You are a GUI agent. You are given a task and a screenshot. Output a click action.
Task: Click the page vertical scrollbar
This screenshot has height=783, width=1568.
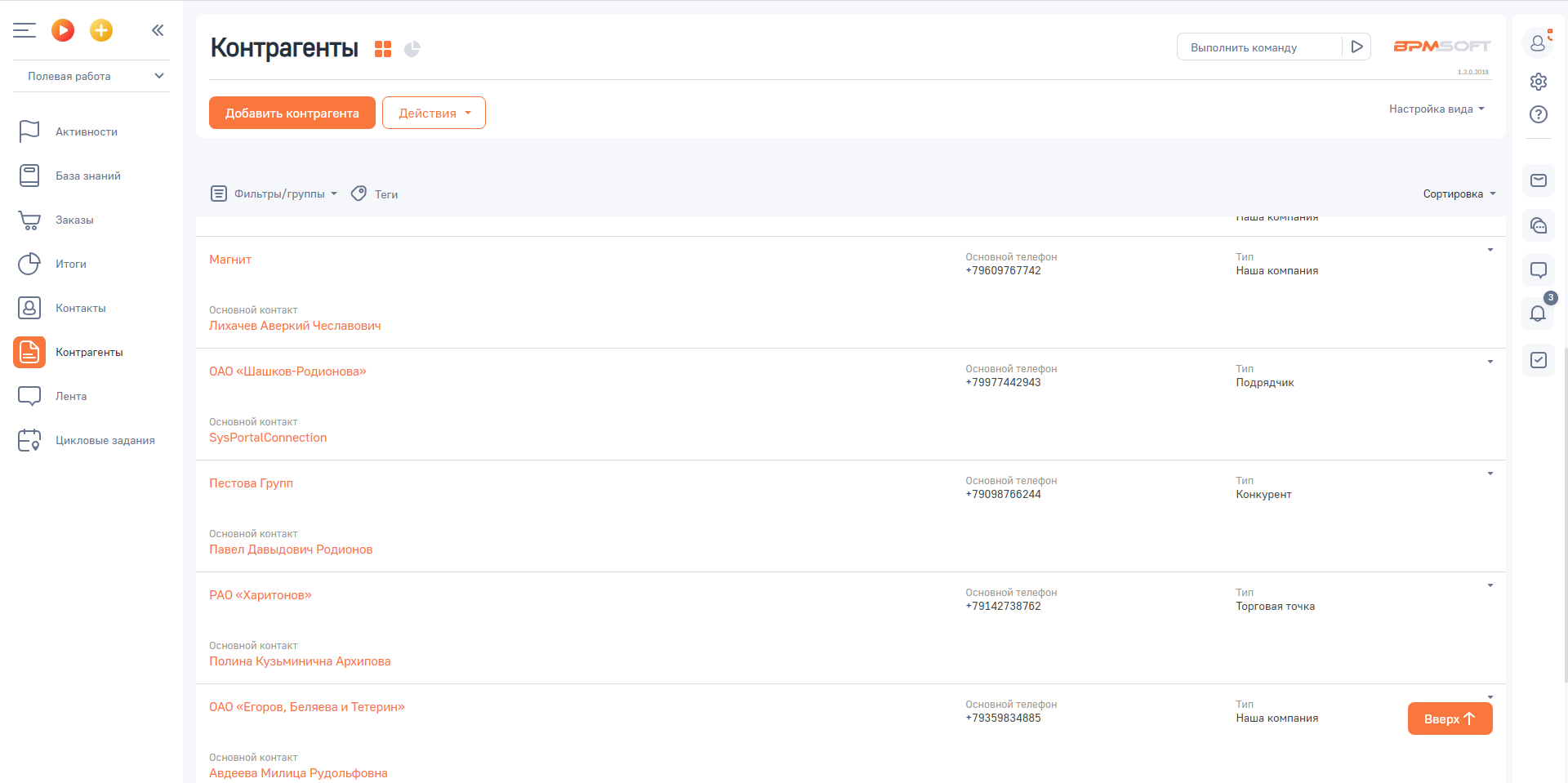click(1565, 514)
